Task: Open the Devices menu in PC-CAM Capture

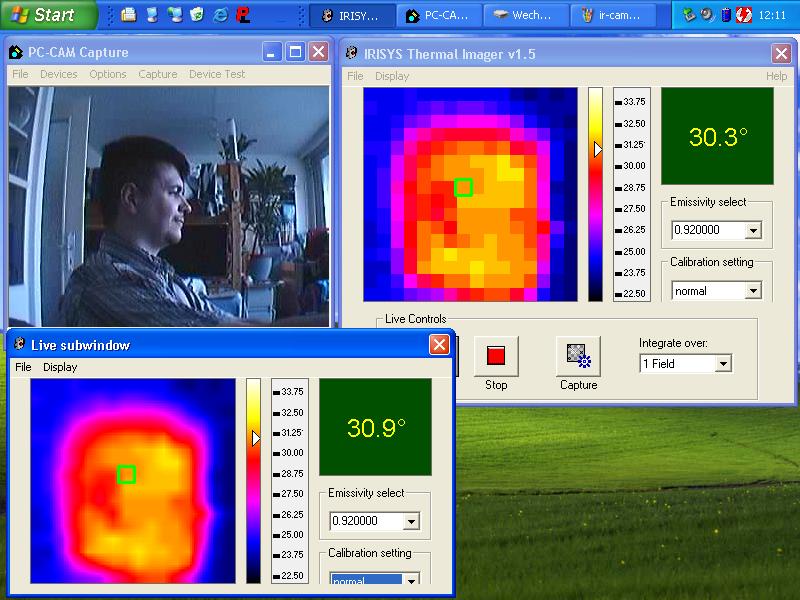Action: [x=58, y=74]
